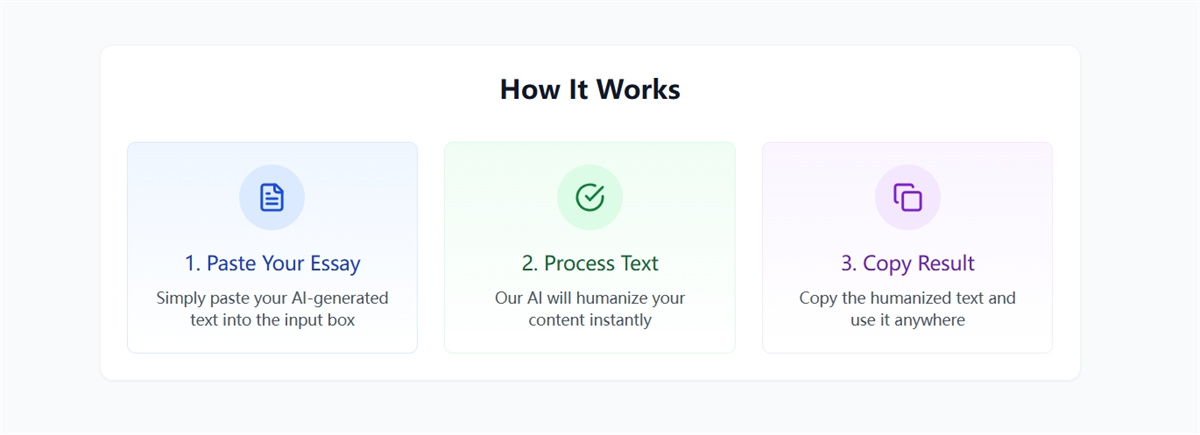Click the "Our AI will humanize your" line
This screenshot has height=435, width=1200.
tap(590, 298)
